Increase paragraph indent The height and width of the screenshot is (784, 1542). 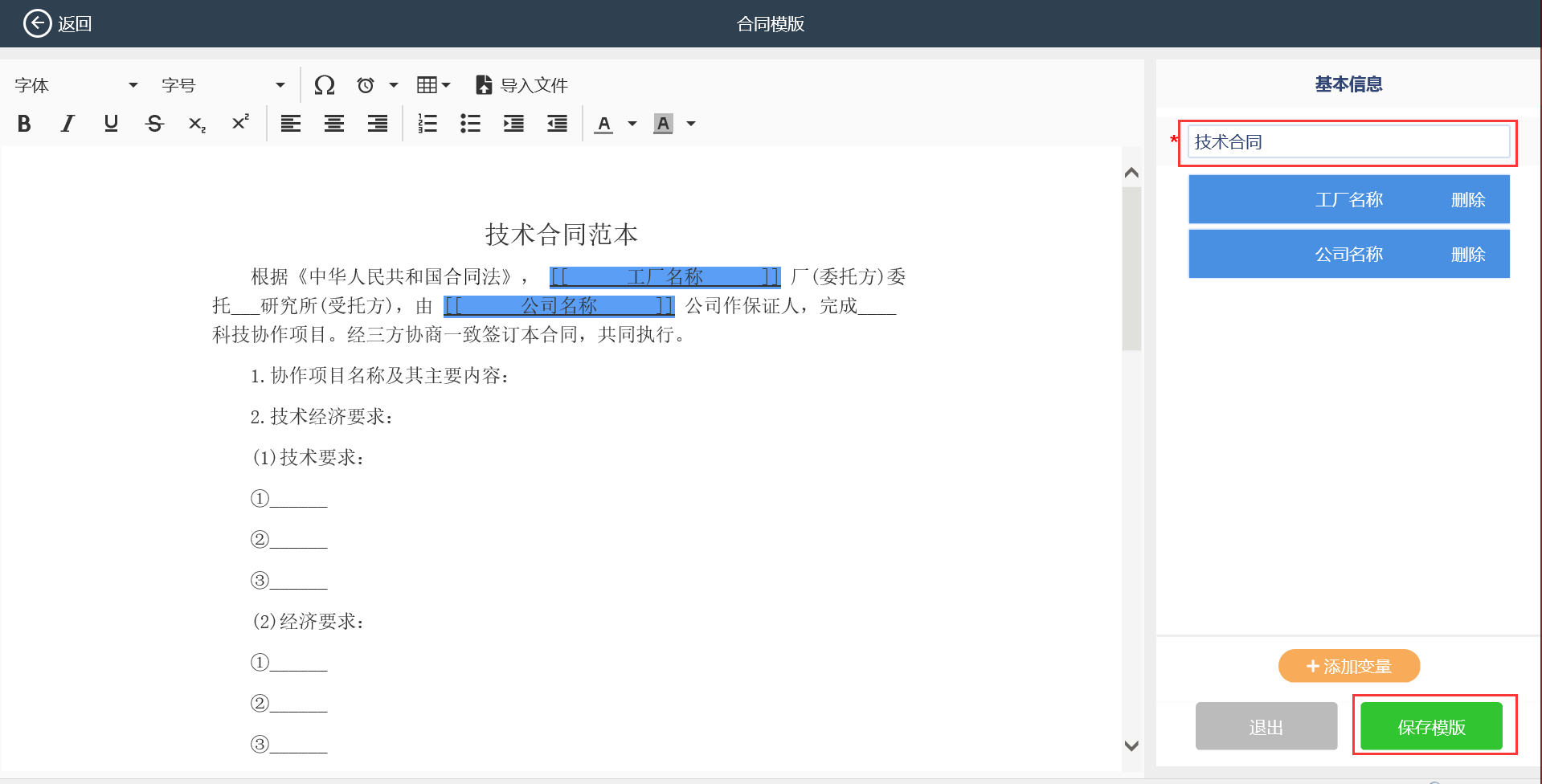pyautogui.click(x=513, y=124)
